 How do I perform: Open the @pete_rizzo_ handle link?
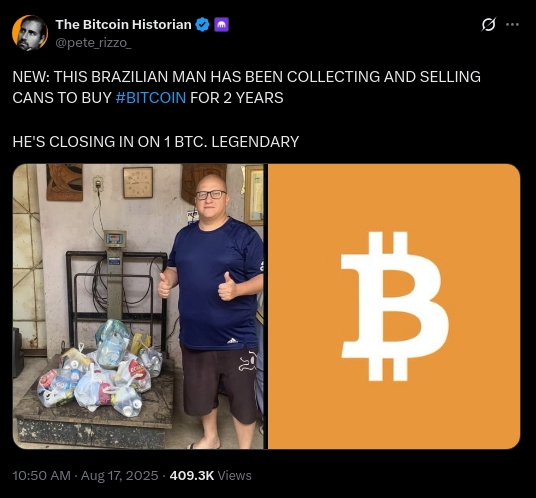pos(93,43)
